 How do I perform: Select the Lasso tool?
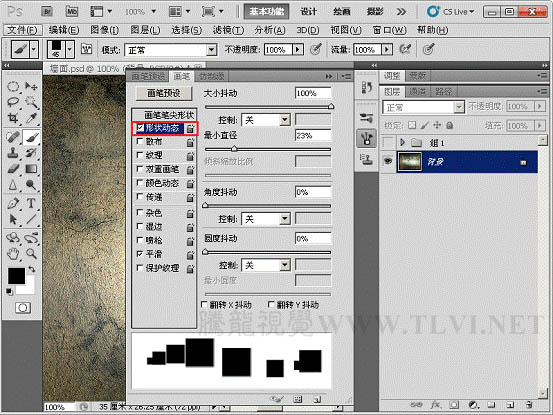pyautogui.click(x=13, y=102)
